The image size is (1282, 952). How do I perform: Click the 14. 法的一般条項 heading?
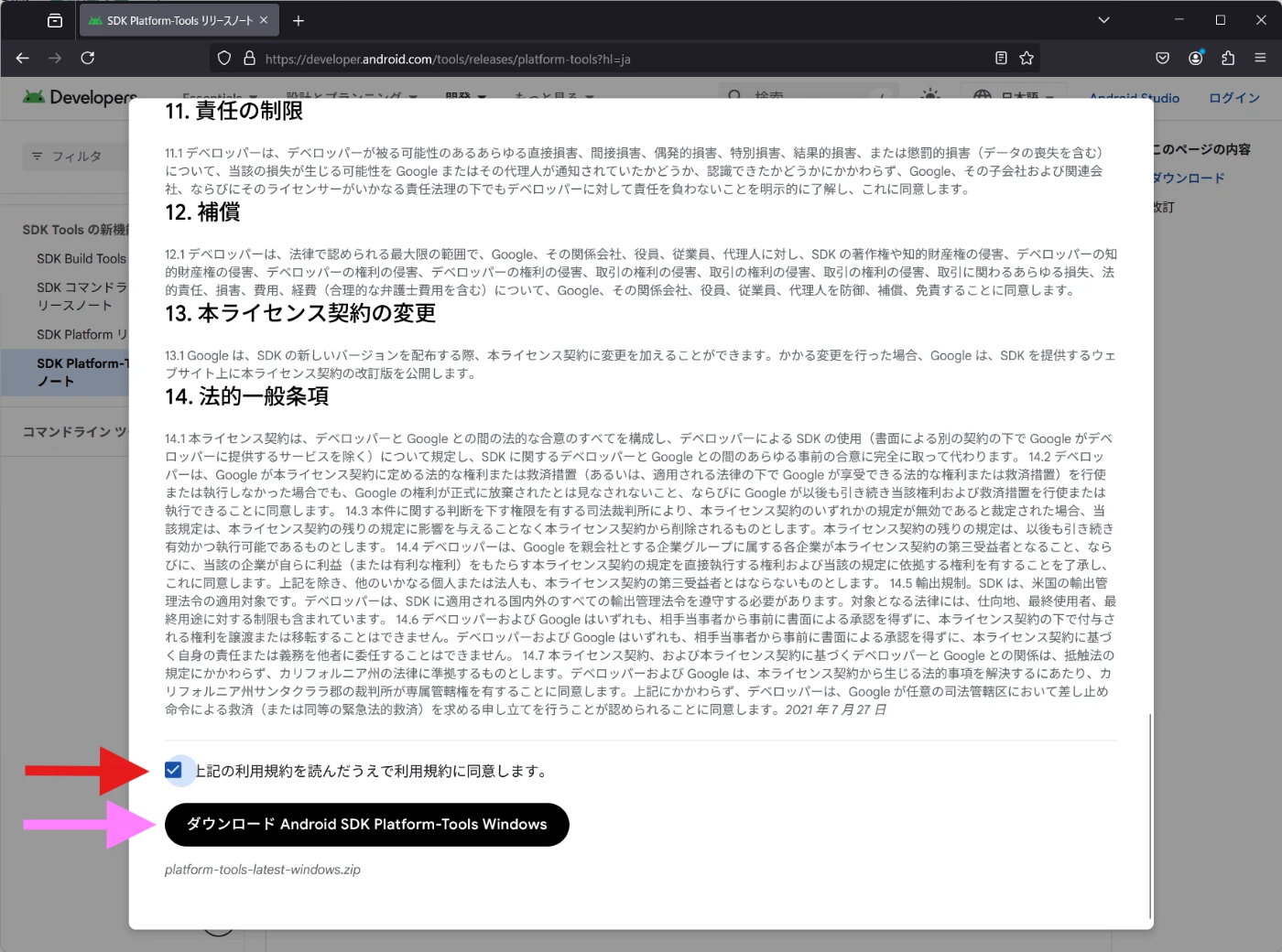(x=246, y=397)
